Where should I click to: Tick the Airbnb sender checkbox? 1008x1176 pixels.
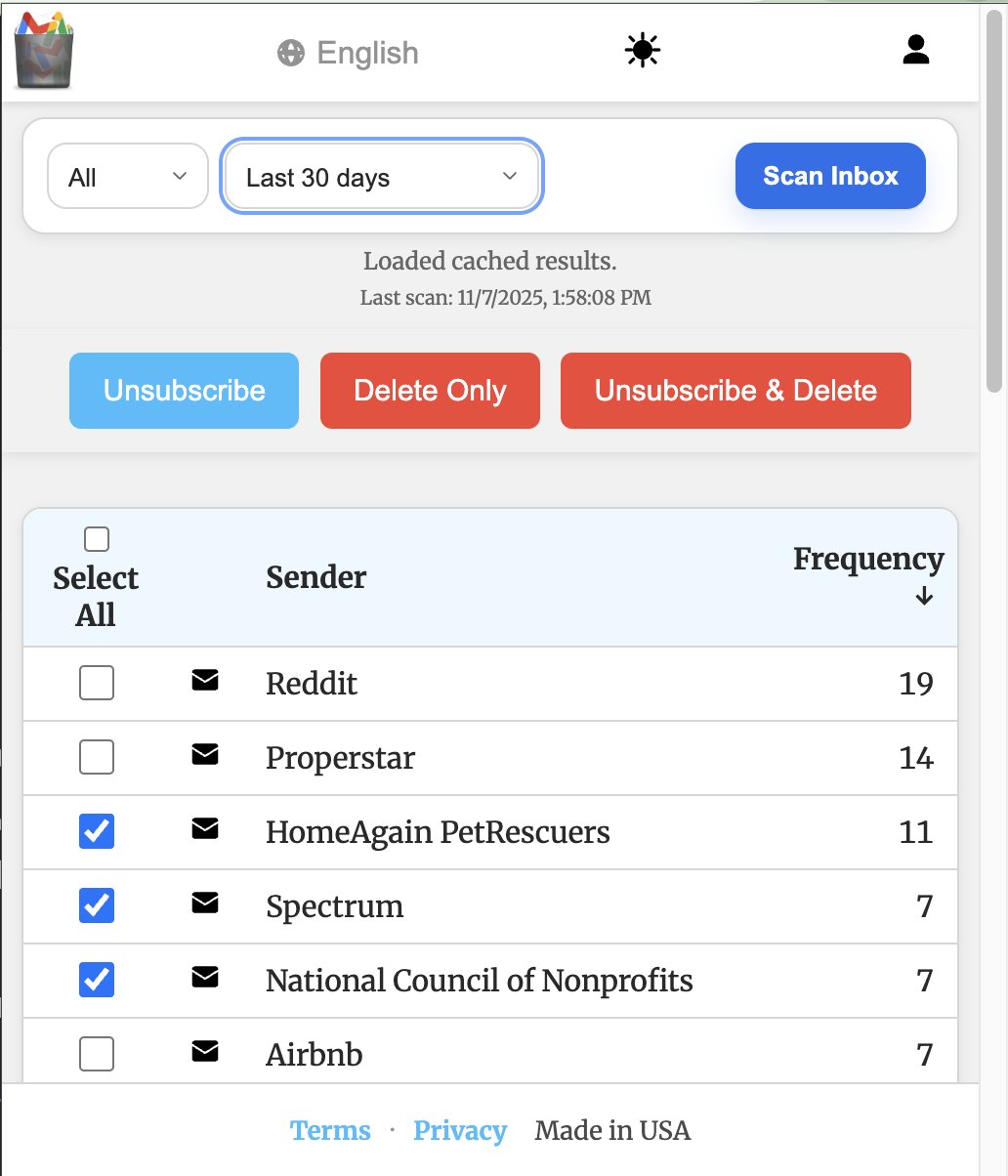click(x=97, y=1054)
